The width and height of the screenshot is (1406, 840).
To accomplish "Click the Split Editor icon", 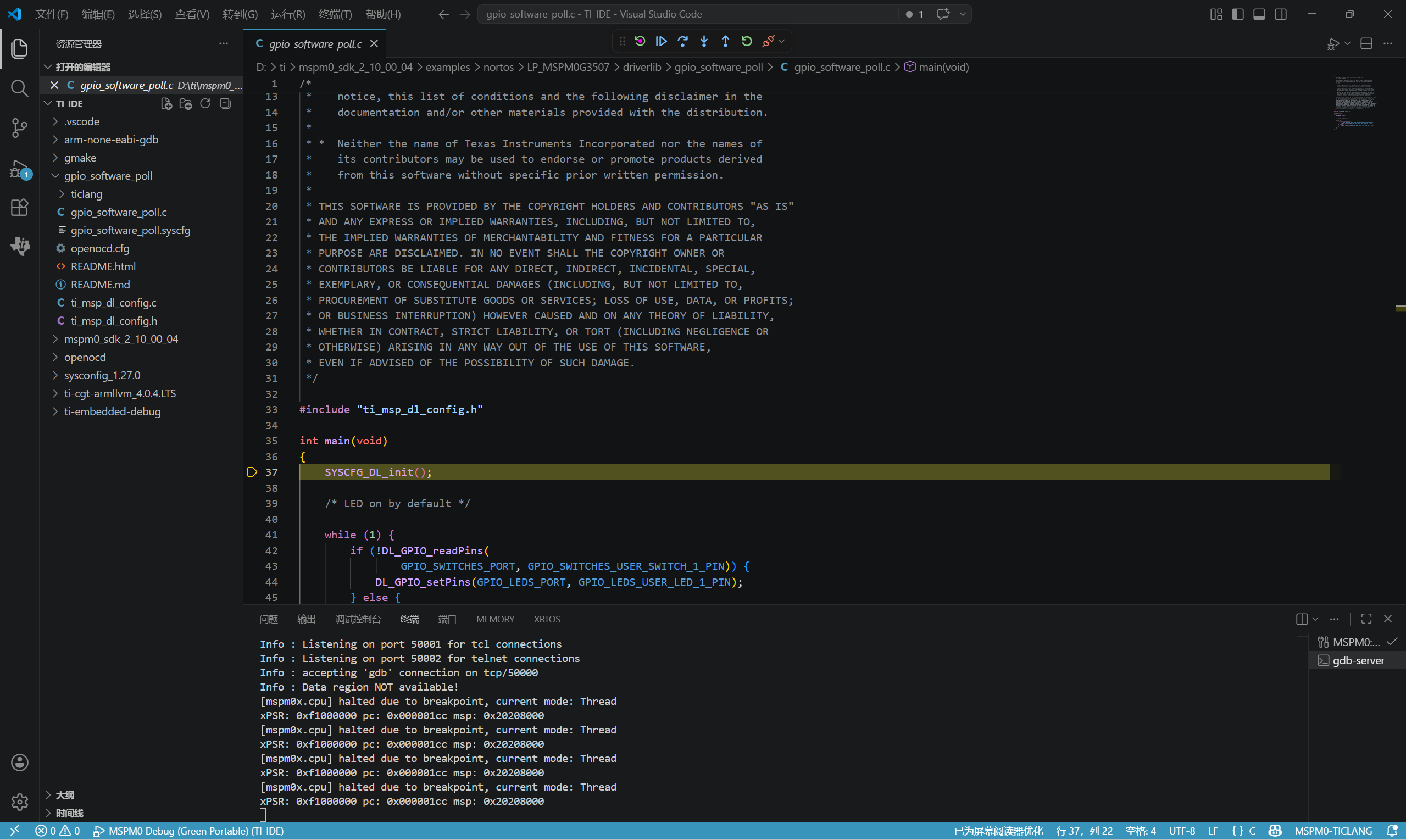I will 1366,43.
